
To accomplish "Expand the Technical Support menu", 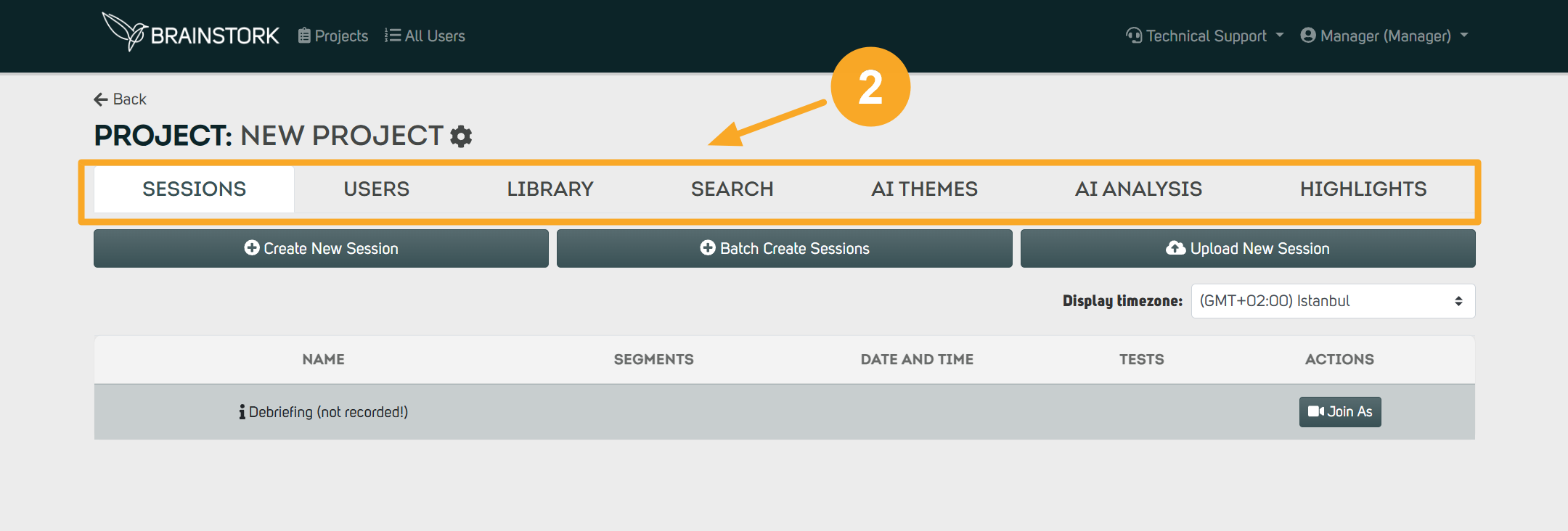I will point(1205,36).
